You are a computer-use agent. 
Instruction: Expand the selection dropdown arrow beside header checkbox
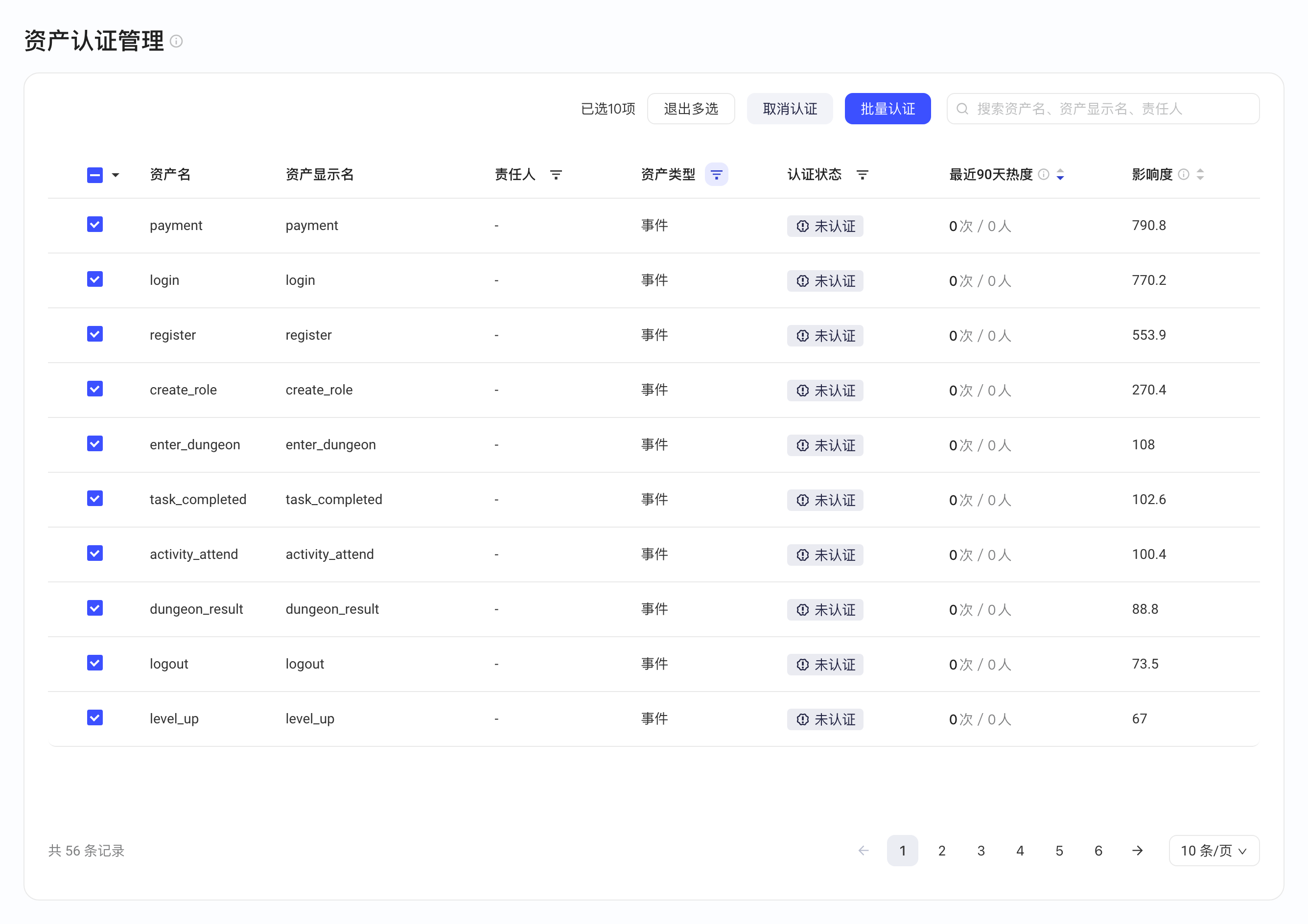coord(116,175)
